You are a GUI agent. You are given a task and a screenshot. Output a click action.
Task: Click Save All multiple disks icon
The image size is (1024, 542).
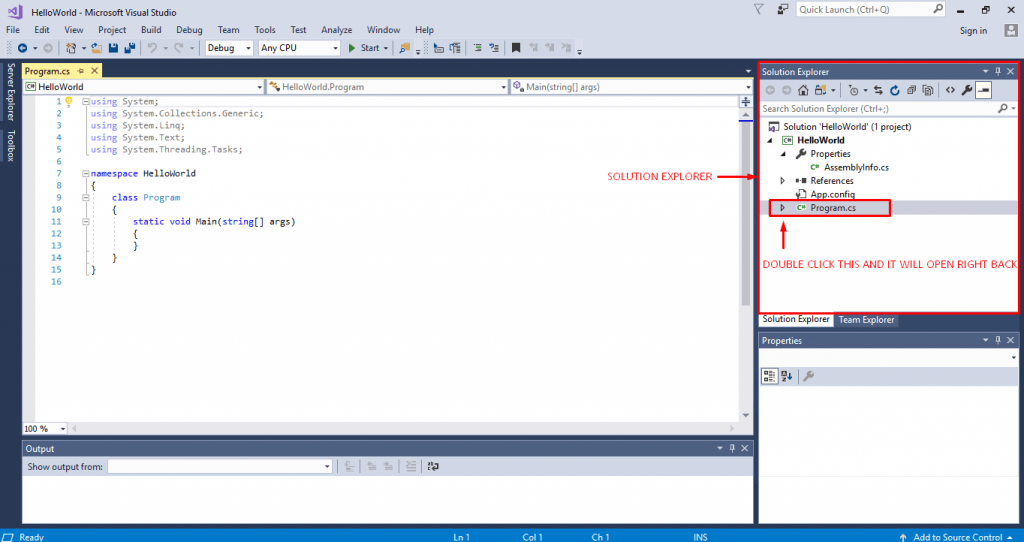[x=129, y=48]
